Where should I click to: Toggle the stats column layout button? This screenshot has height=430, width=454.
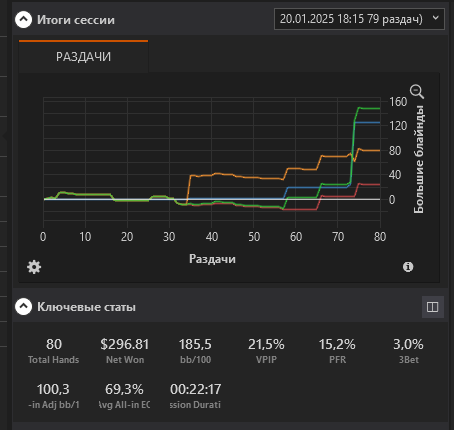coord(433,307)
